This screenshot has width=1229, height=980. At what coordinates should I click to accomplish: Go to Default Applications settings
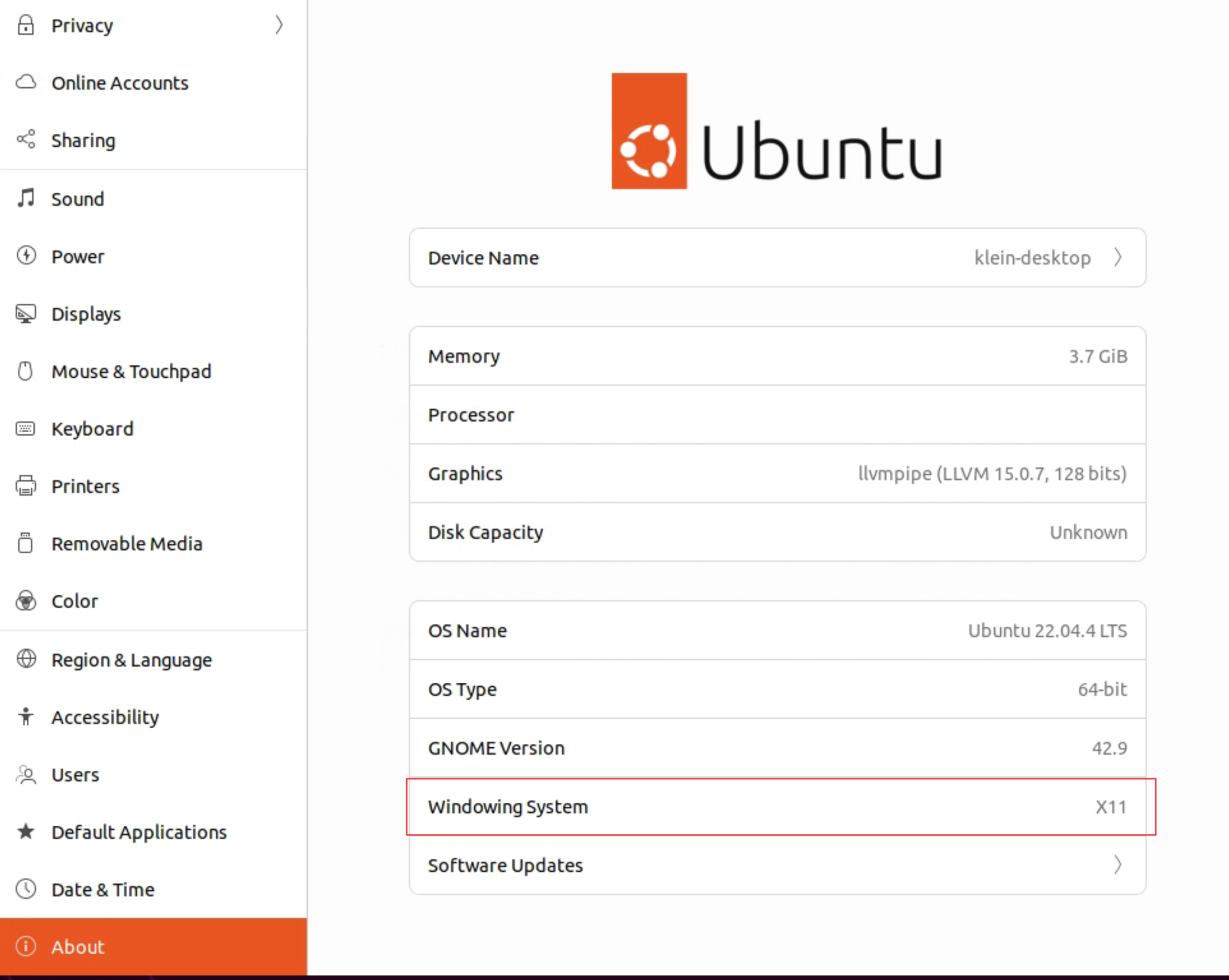(x=153, y=832)
